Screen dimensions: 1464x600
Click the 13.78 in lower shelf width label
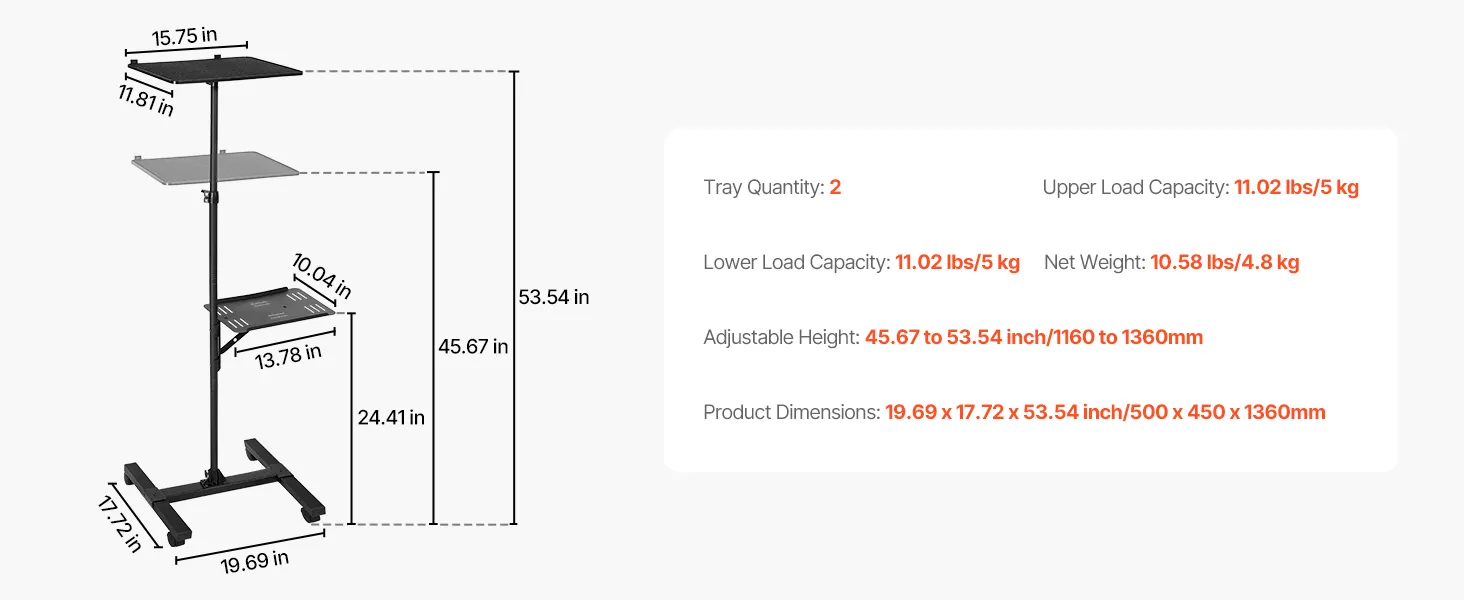[x=288, y=356]
